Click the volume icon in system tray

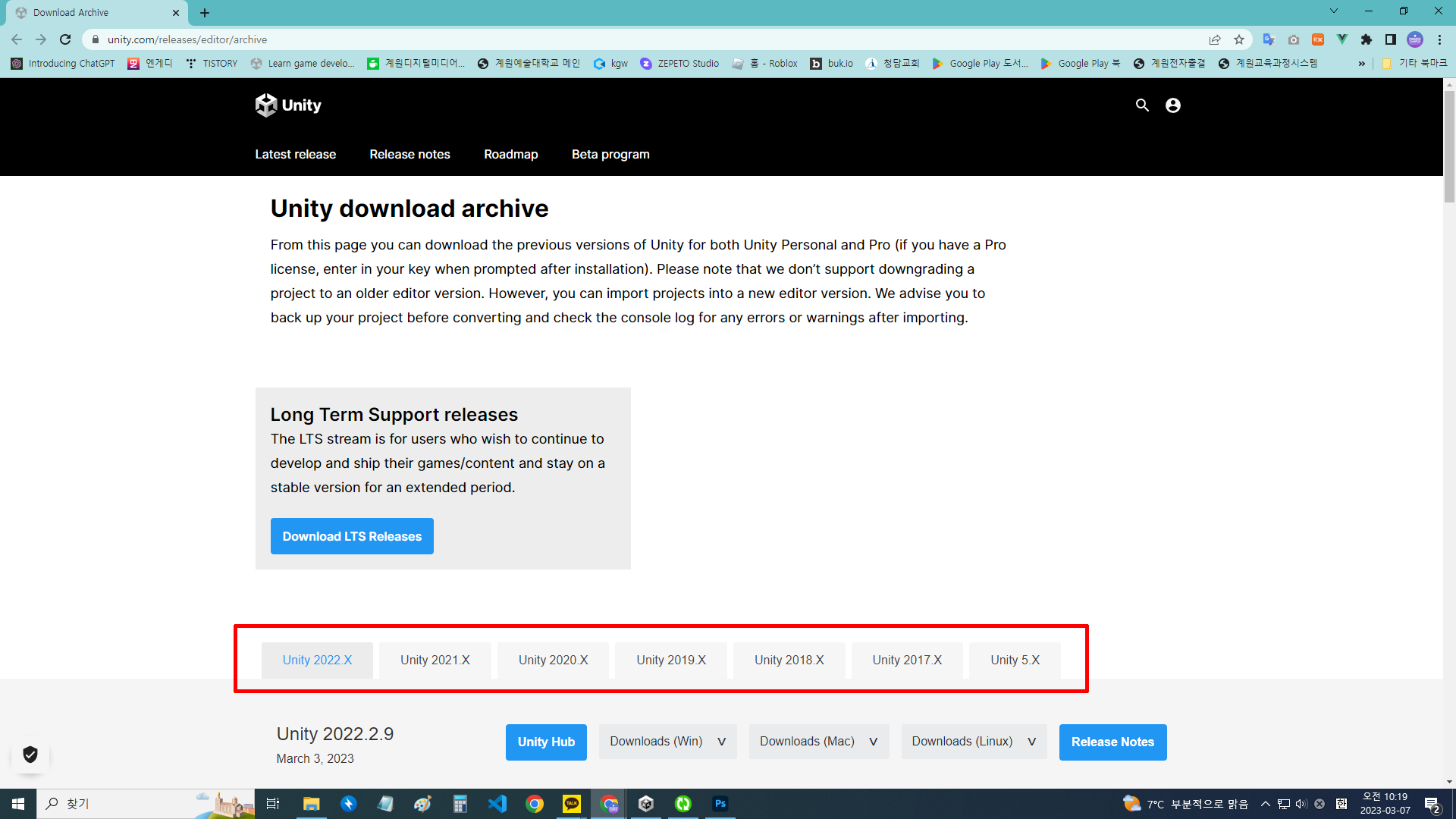point(1301,804)
